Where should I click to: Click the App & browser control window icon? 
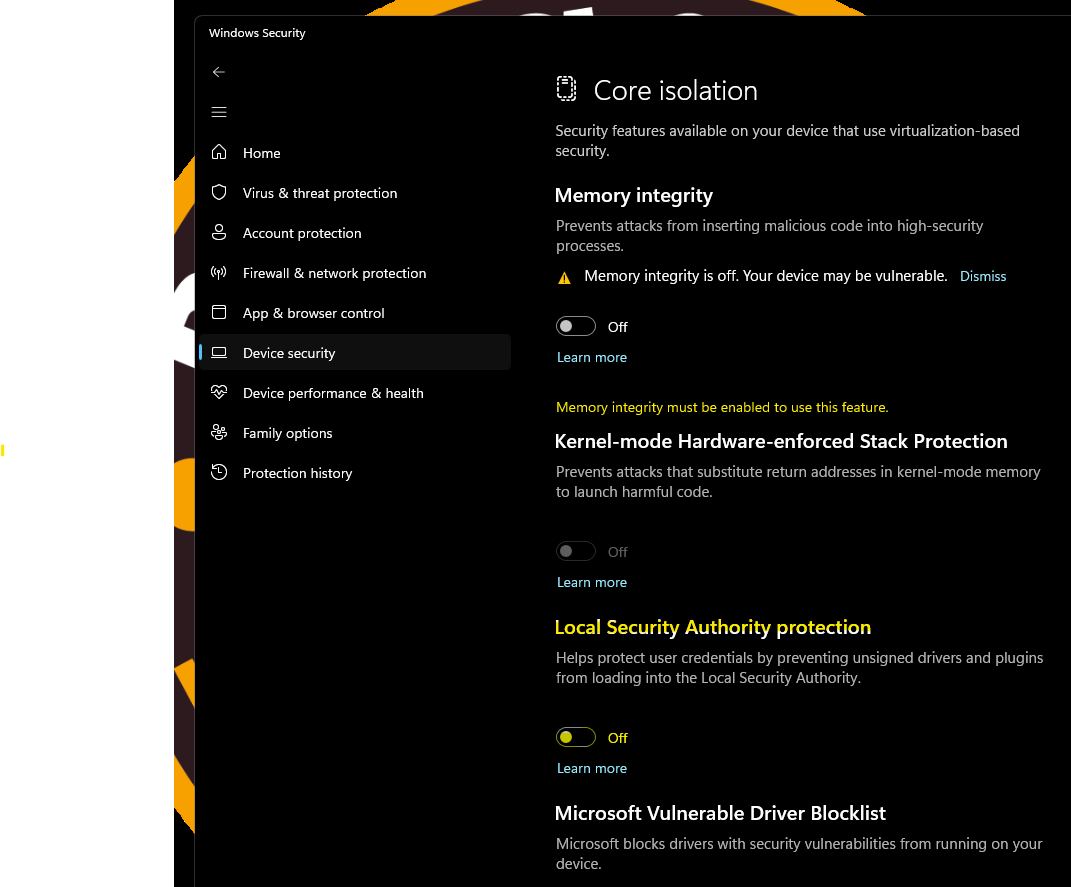[219, 312]
